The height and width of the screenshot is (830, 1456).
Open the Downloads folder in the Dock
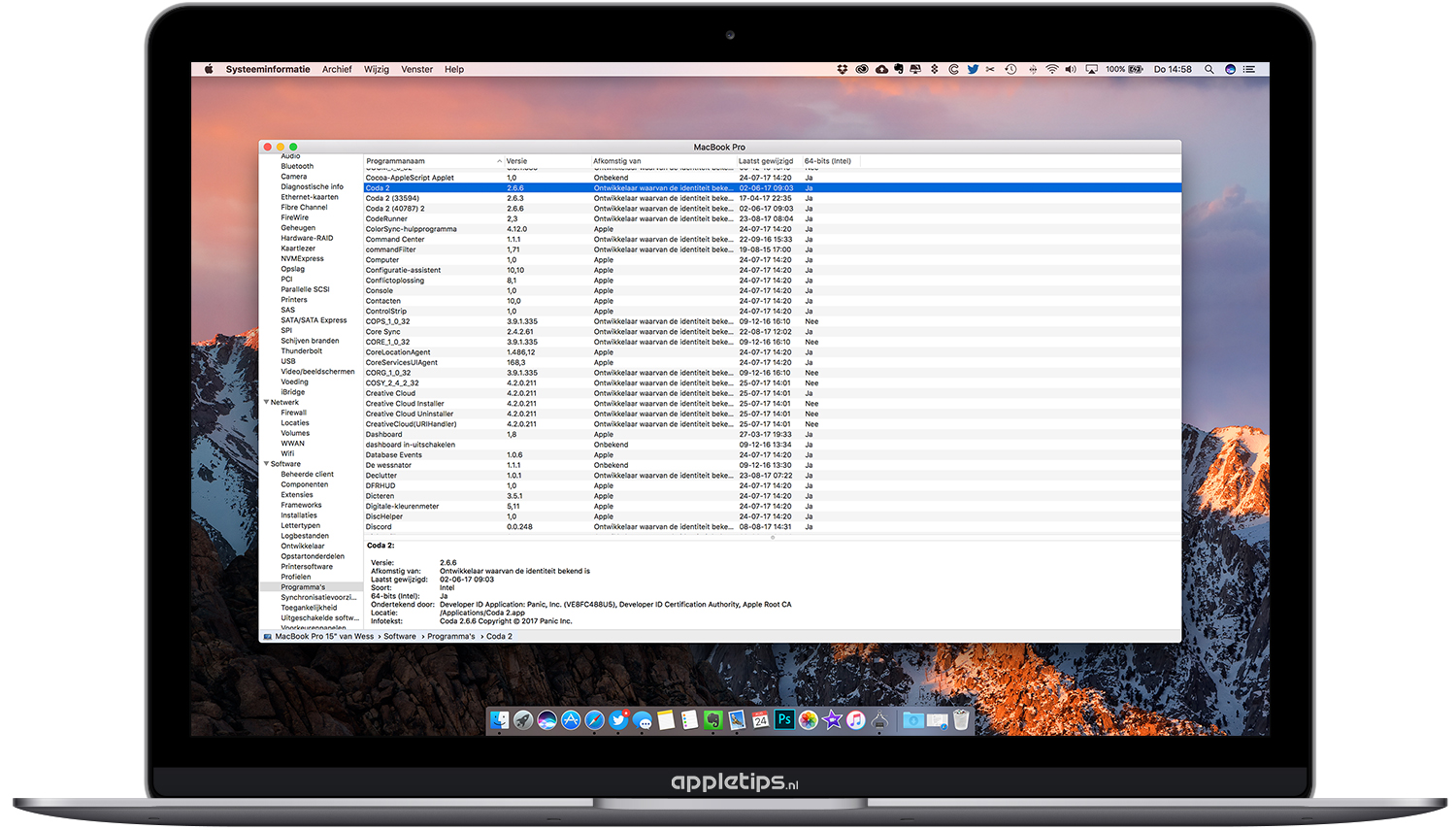913,720
